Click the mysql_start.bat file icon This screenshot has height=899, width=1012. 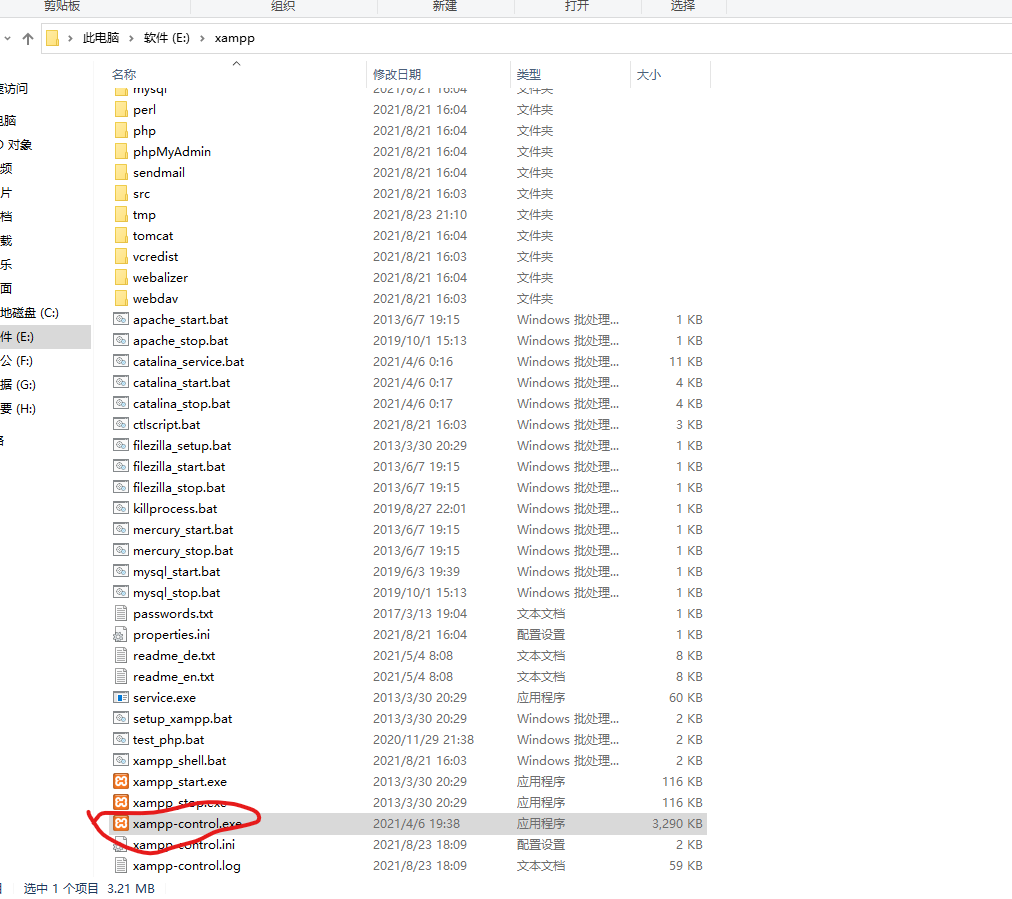pyautogui.click(x=121, y=572)
